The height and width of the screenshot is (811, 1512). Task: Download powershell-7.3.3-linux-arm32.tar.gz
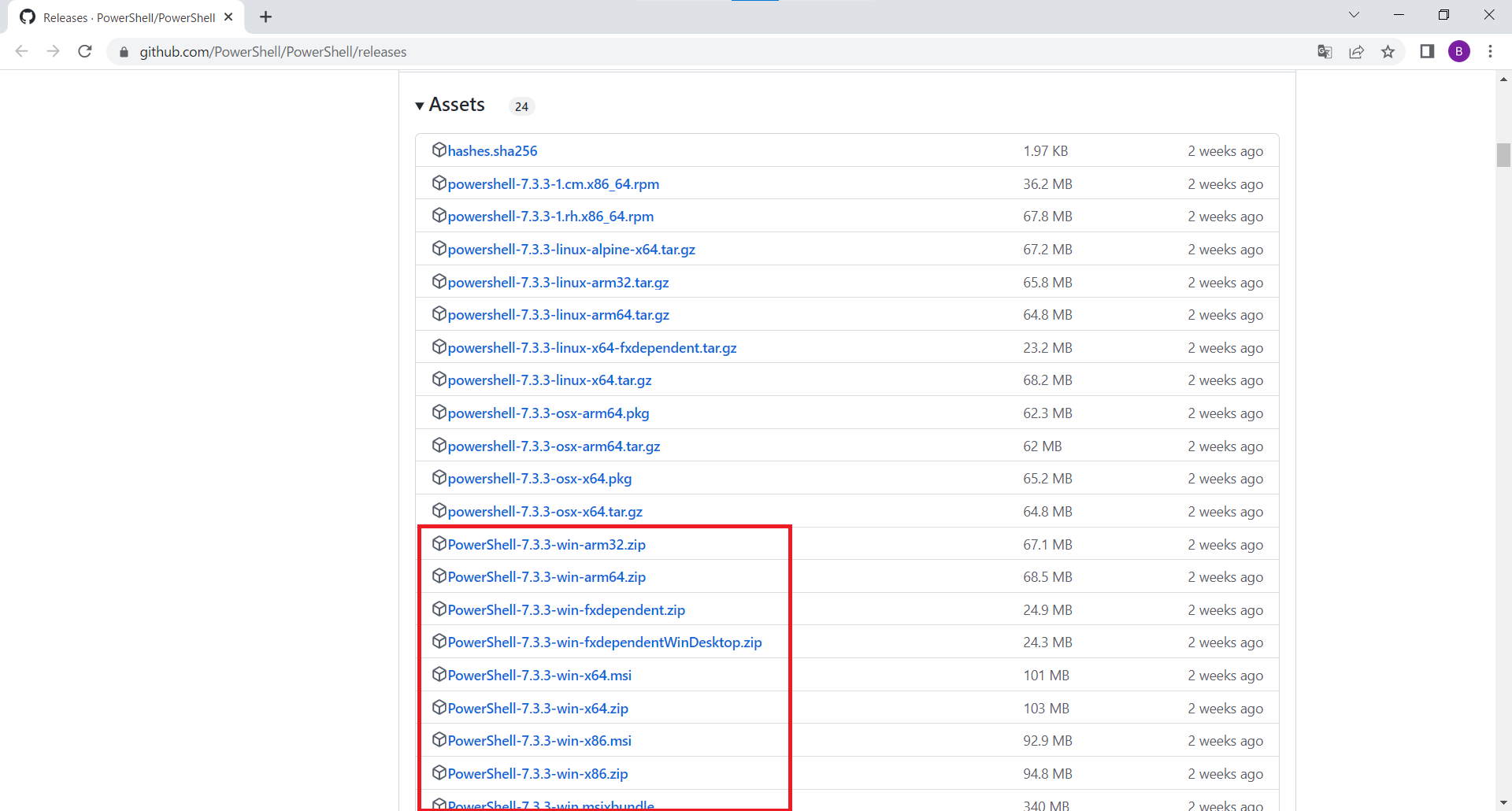(x=558, y=283)
